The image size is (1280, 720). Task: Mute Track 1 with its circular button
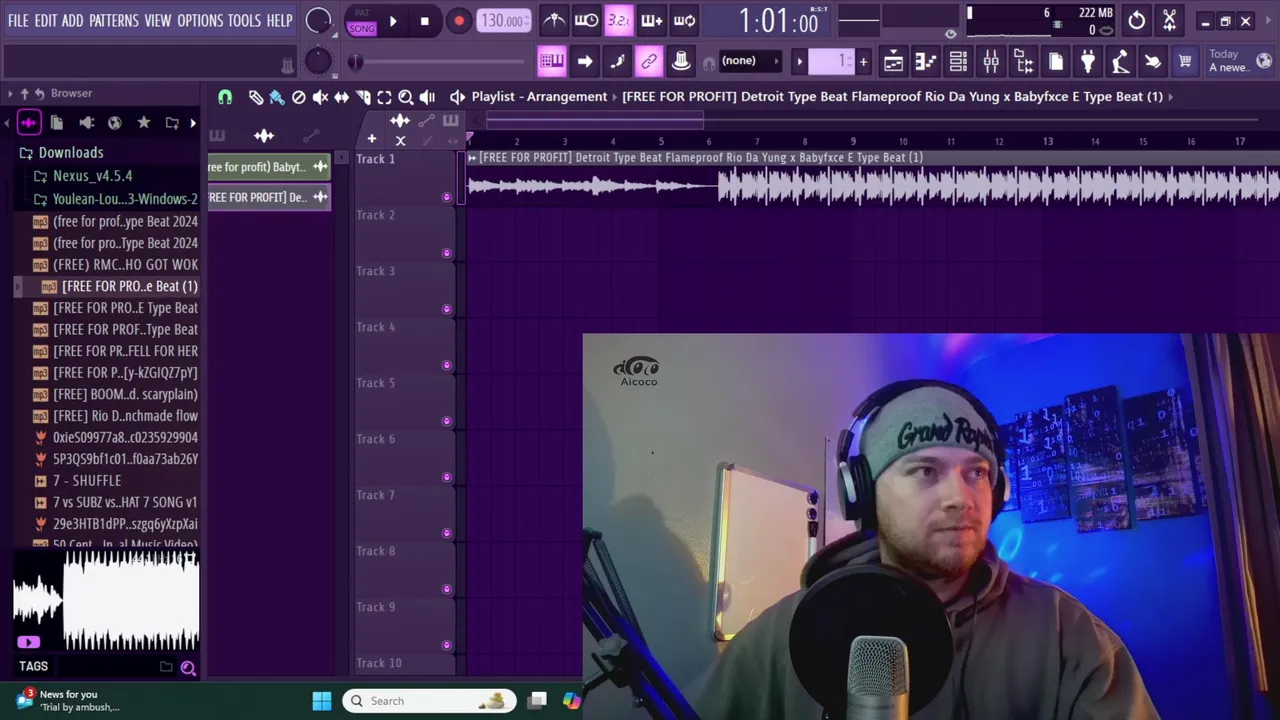[447, 197]
